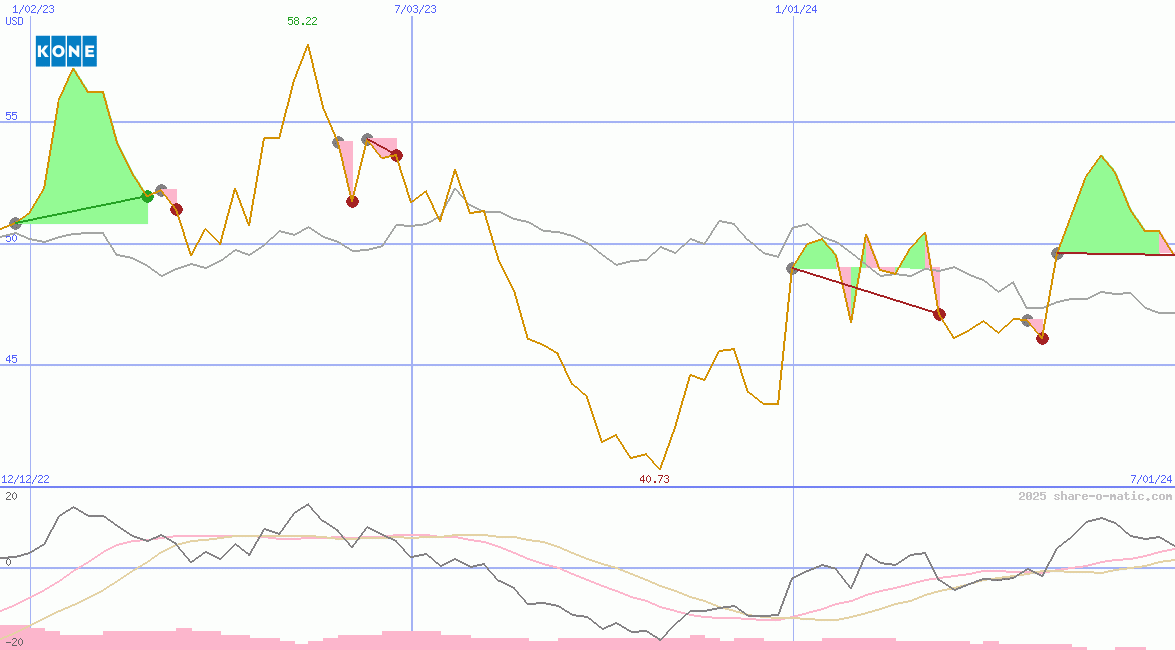Screen dimensions: 1175x650
Task: Click the 45 price axis label
Action: (x=11, y=360)
